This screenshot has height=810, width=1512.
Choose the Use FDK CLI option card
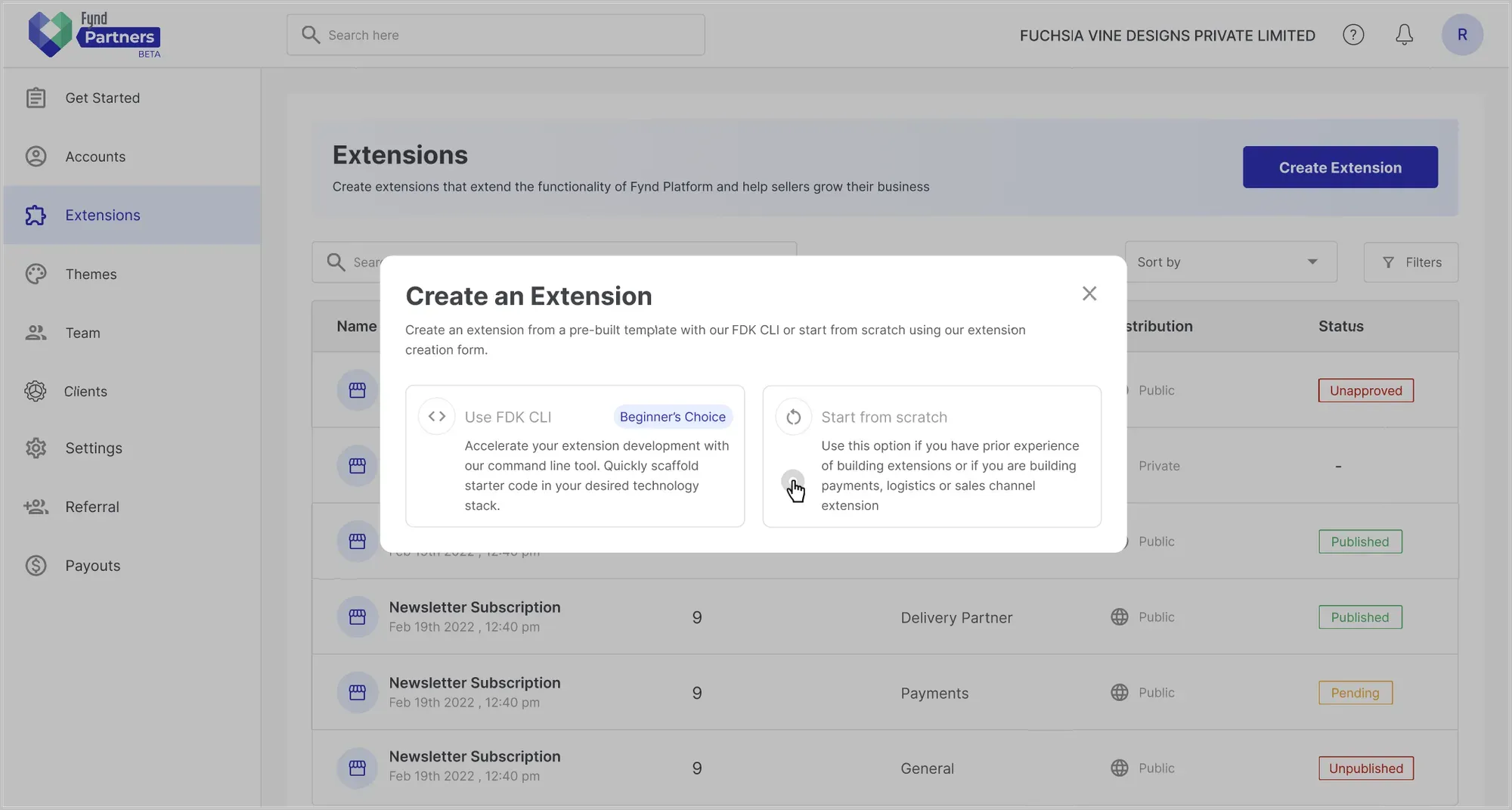click(575, 456)
